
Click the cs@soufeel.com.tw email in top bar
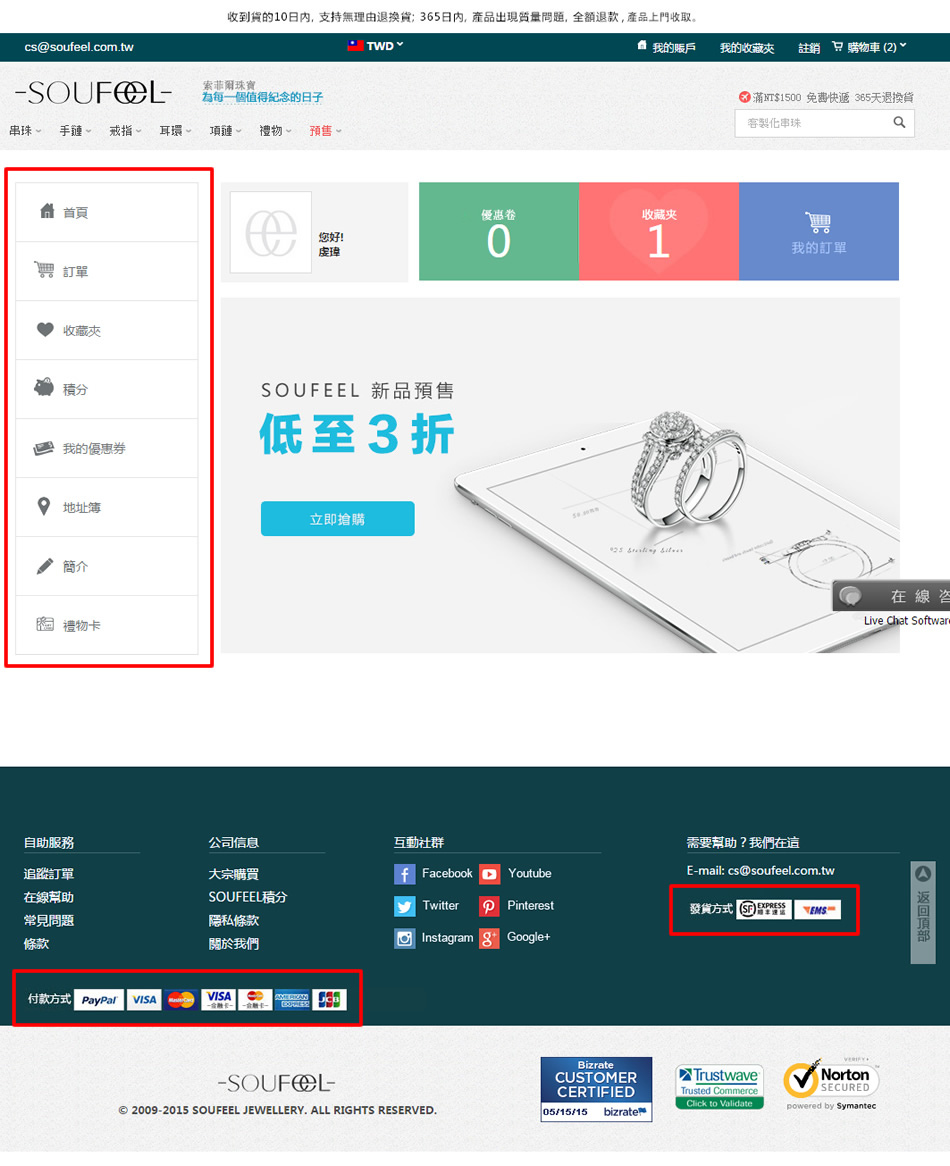click(x=79, y=47)
